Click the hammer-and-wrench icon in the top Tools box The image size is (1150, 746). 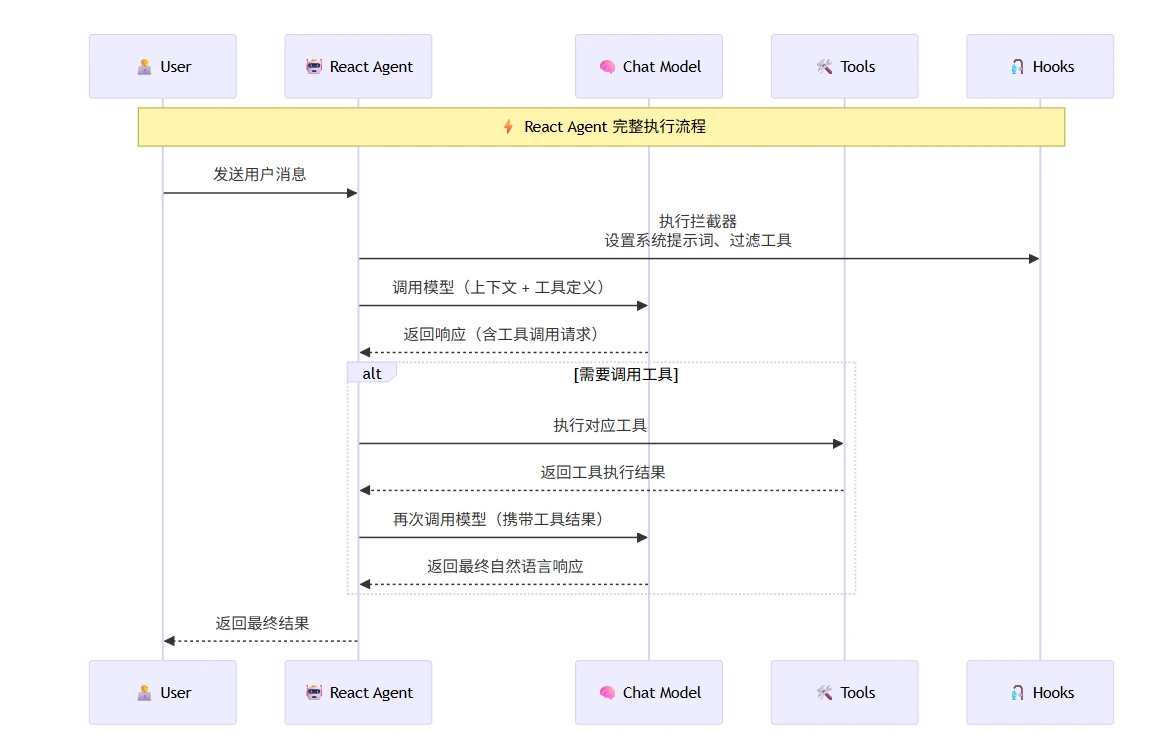point(824,67)
